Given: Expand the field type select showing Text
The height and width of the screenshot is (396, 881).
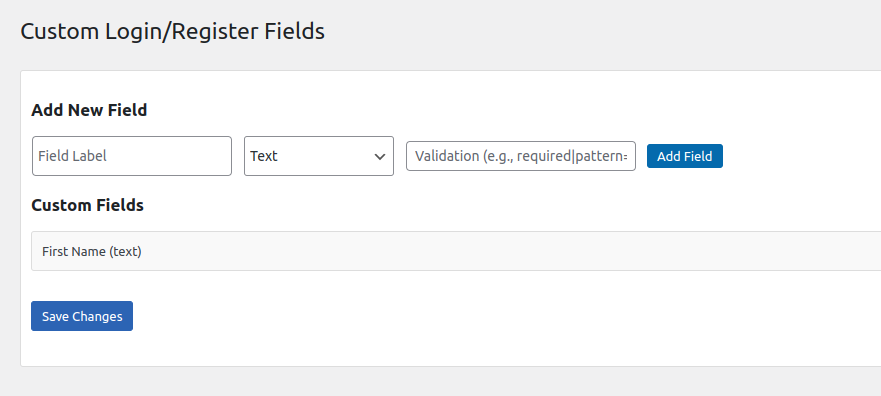Looking at the screenshot, I should click(319, 156).
